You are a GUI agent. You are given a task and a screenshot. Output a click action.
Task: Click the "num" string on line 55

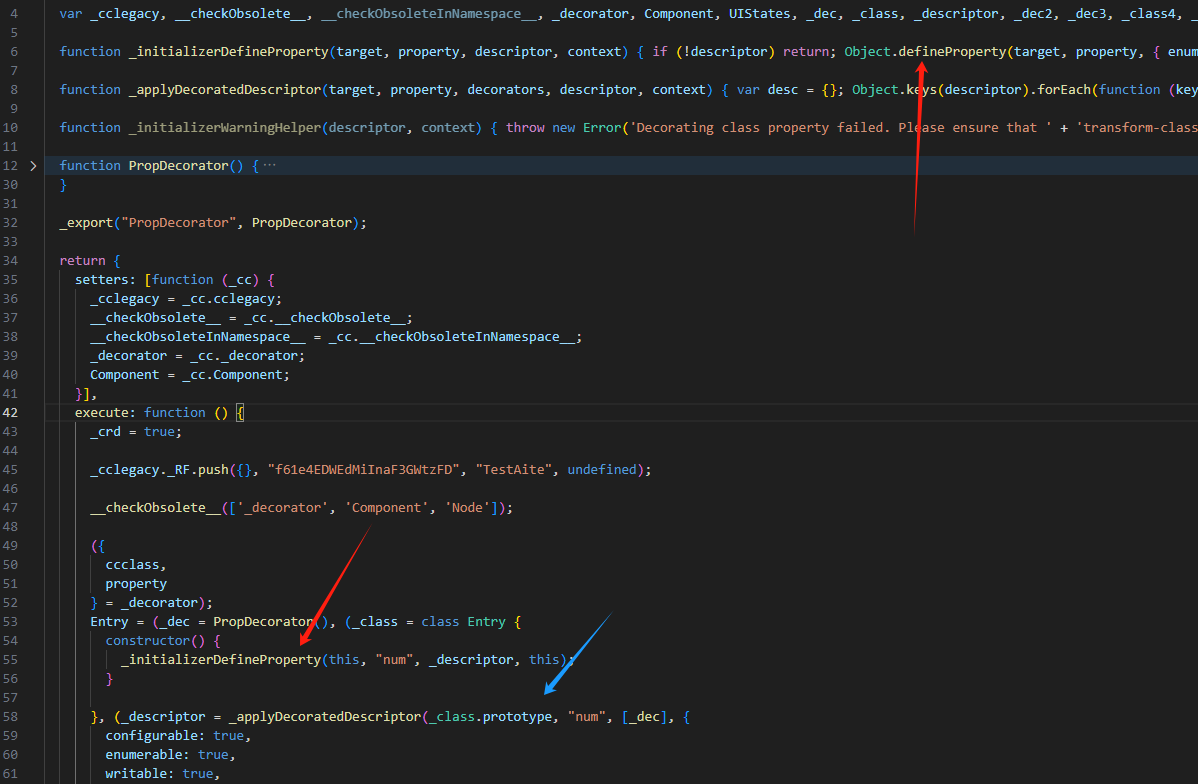[394, 659]
